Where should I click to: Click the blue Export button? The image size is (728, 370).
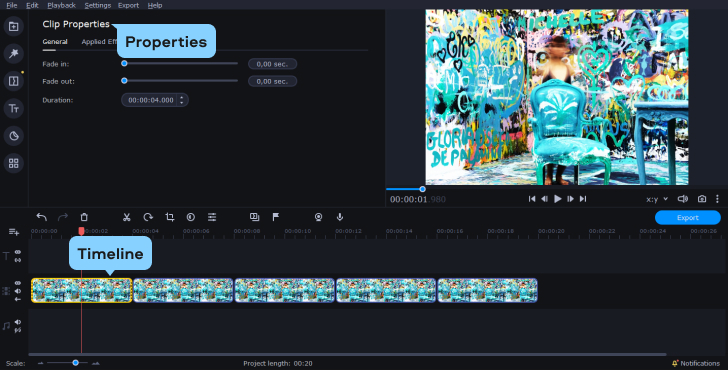click(x=688, y=217)
